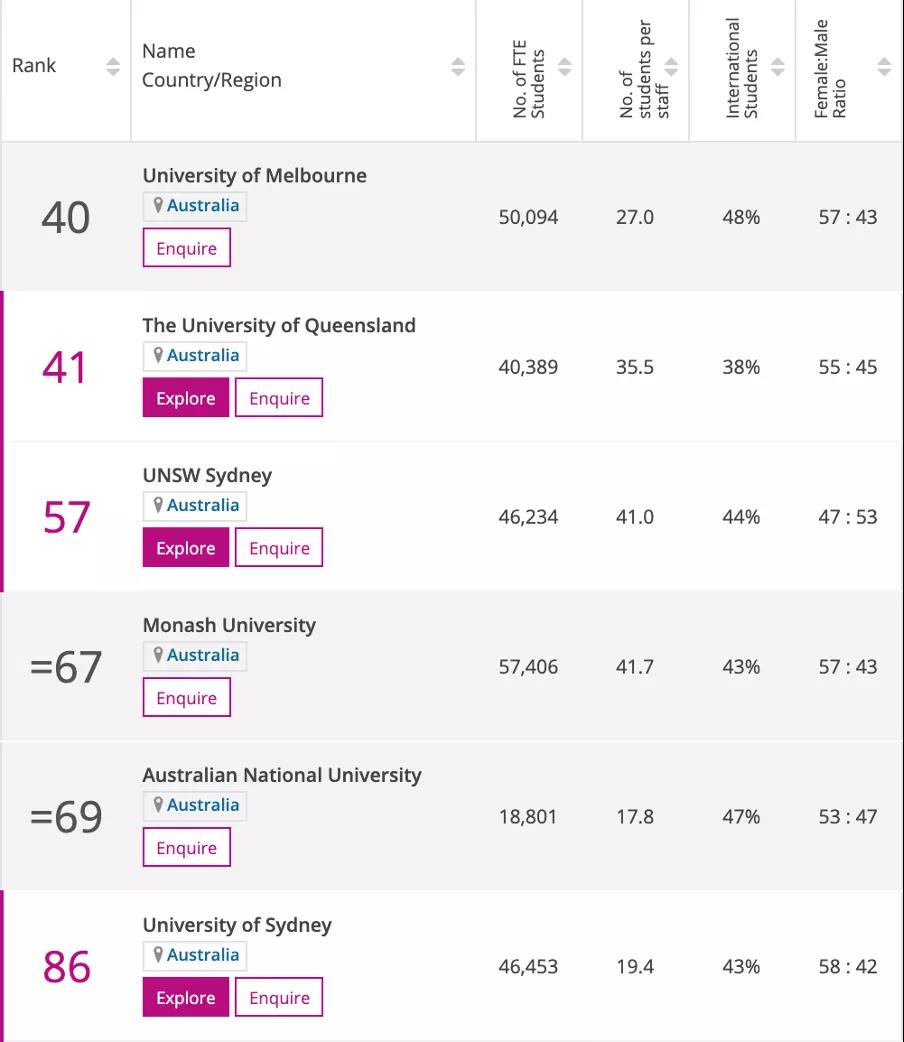Open Australian National University page
904x1042 pixels.
(x=282, y=775)
